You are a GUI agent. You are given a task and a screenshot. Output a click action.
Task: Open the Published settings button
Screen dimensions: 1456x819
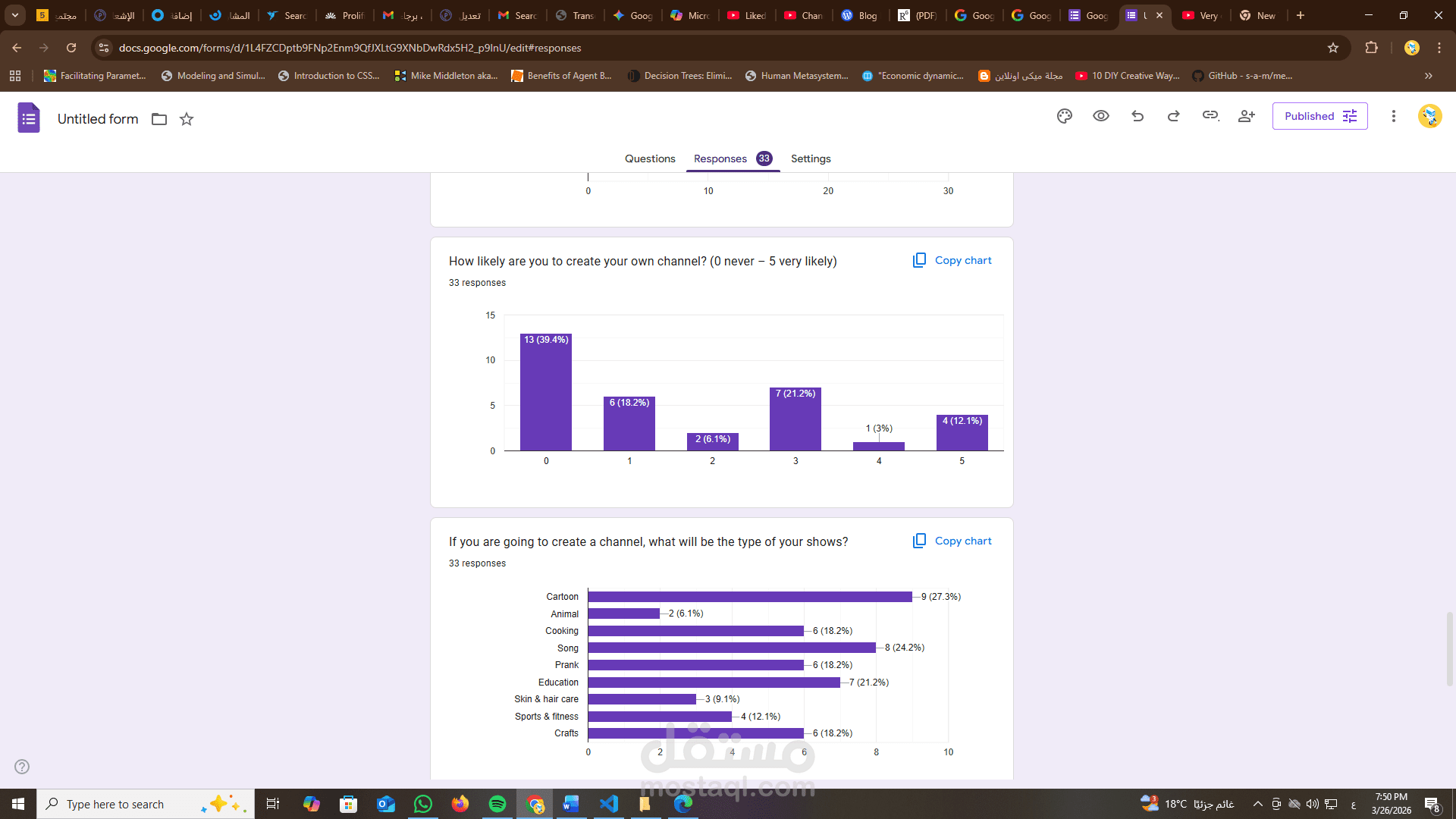coord(1319,116)
